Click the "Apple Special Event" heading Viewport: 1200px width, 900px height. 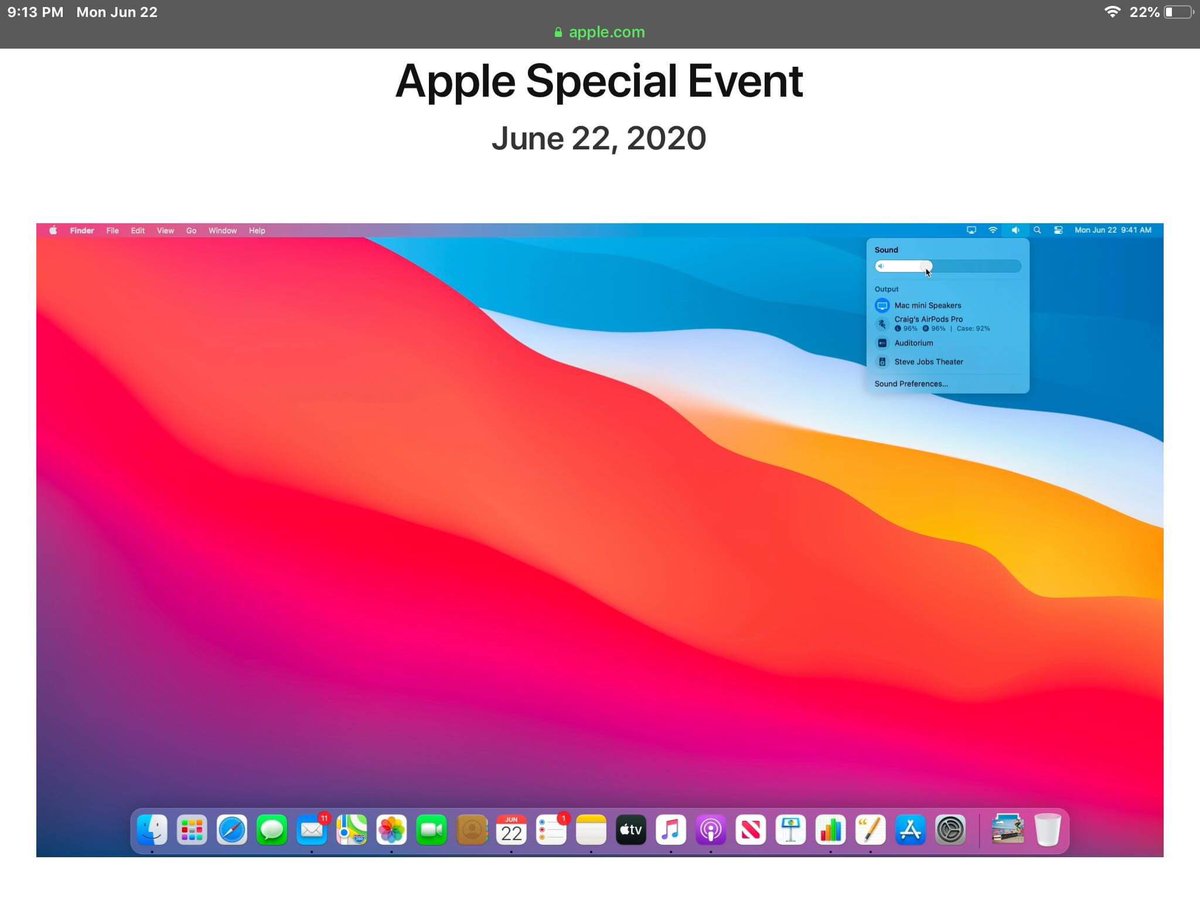pyautogui.click(x=600, y=81)
